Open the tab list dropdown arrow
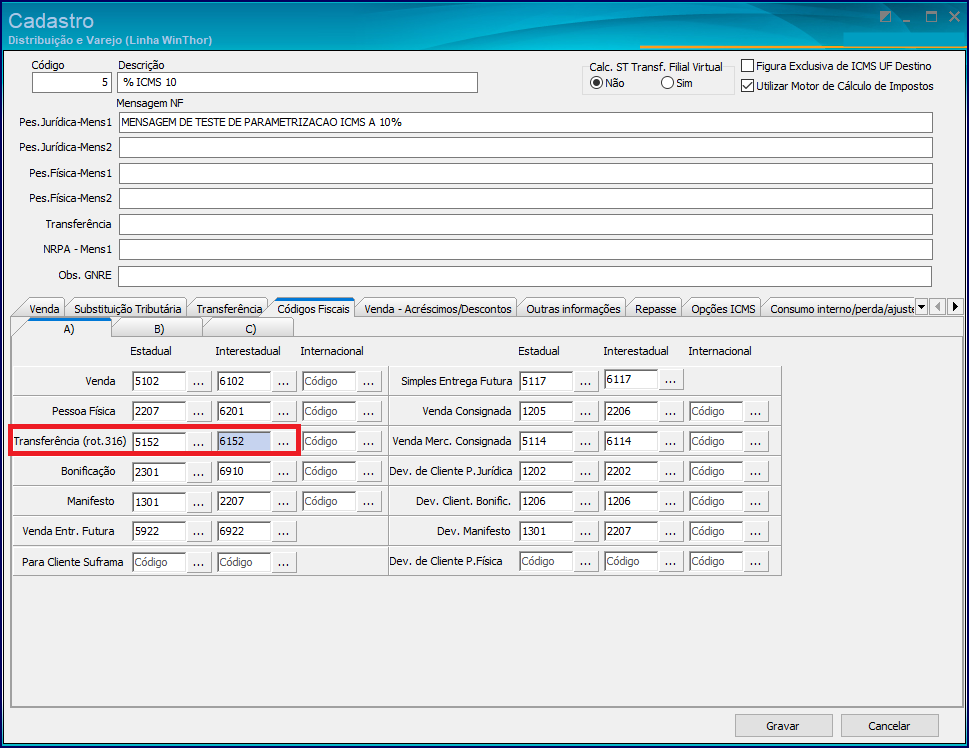The image size is (969, 748). click(x=921, y=306)
